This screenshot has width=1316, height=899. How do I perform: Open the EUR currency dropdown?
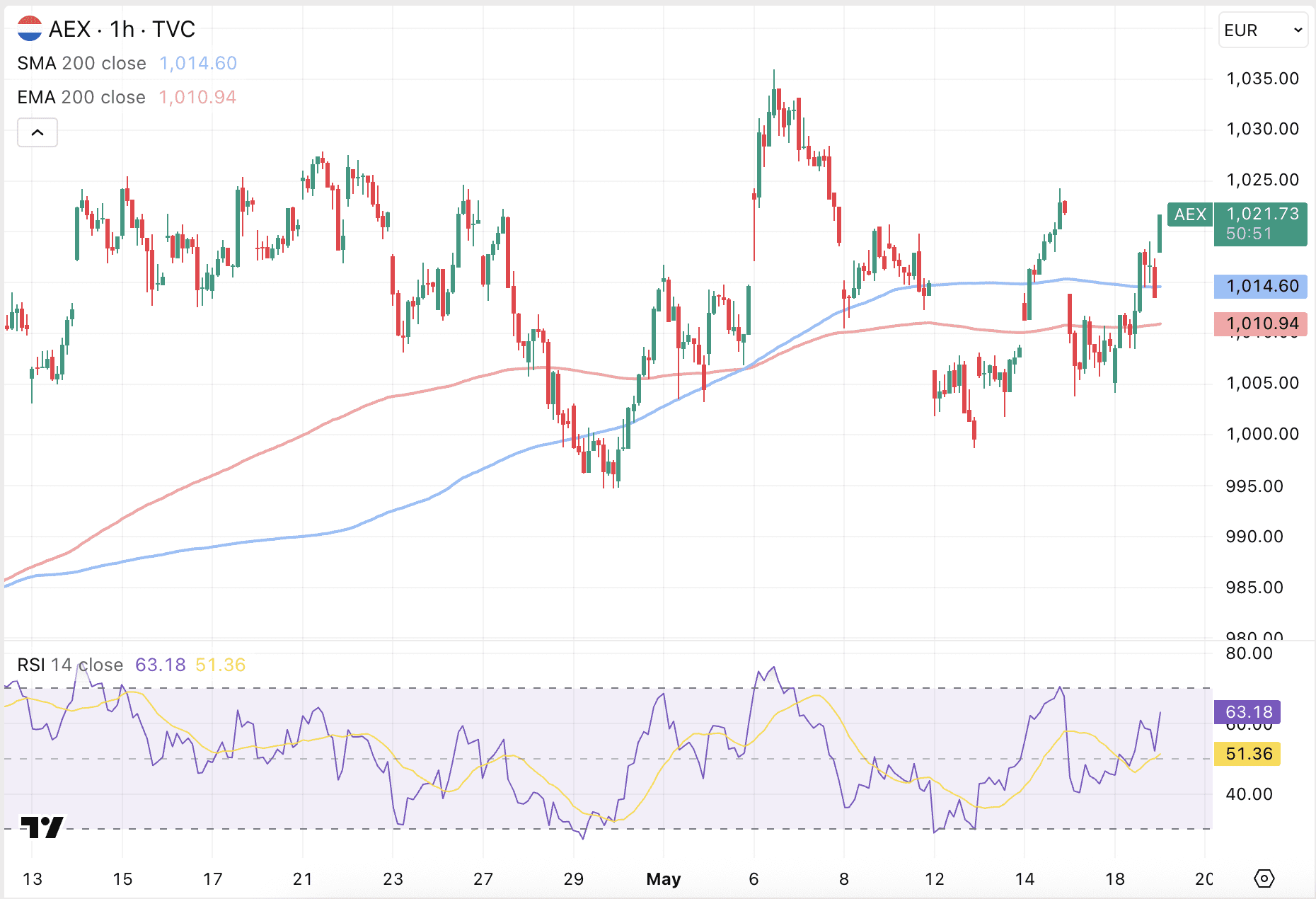[1263, 30]
